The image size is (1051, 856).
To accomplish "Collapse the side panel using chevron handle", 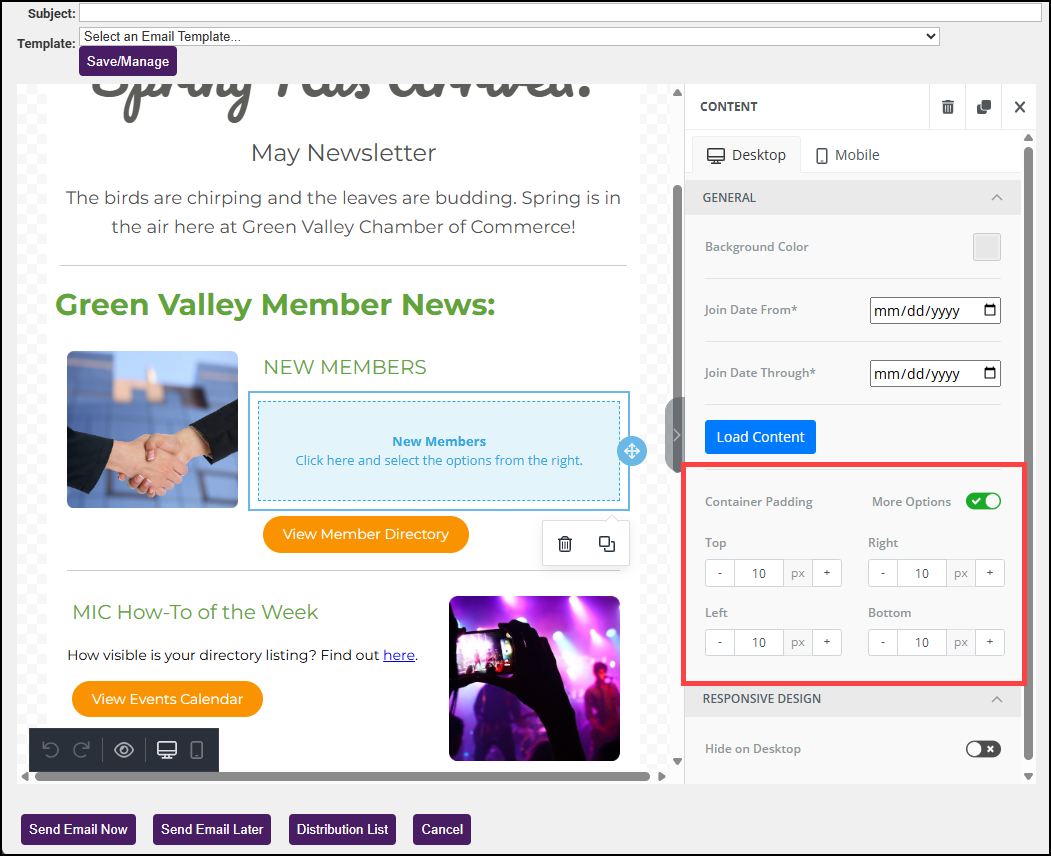I will (676, 435).
